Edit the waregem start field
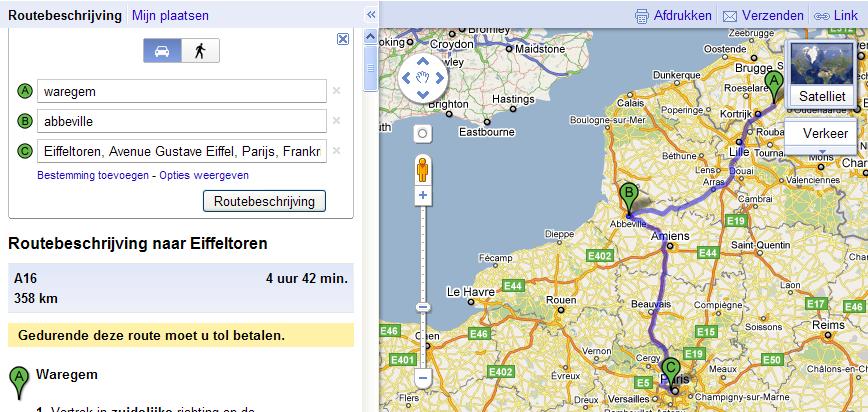The height and width of the screenshot is (412, 868). click(x=182, y=91)
